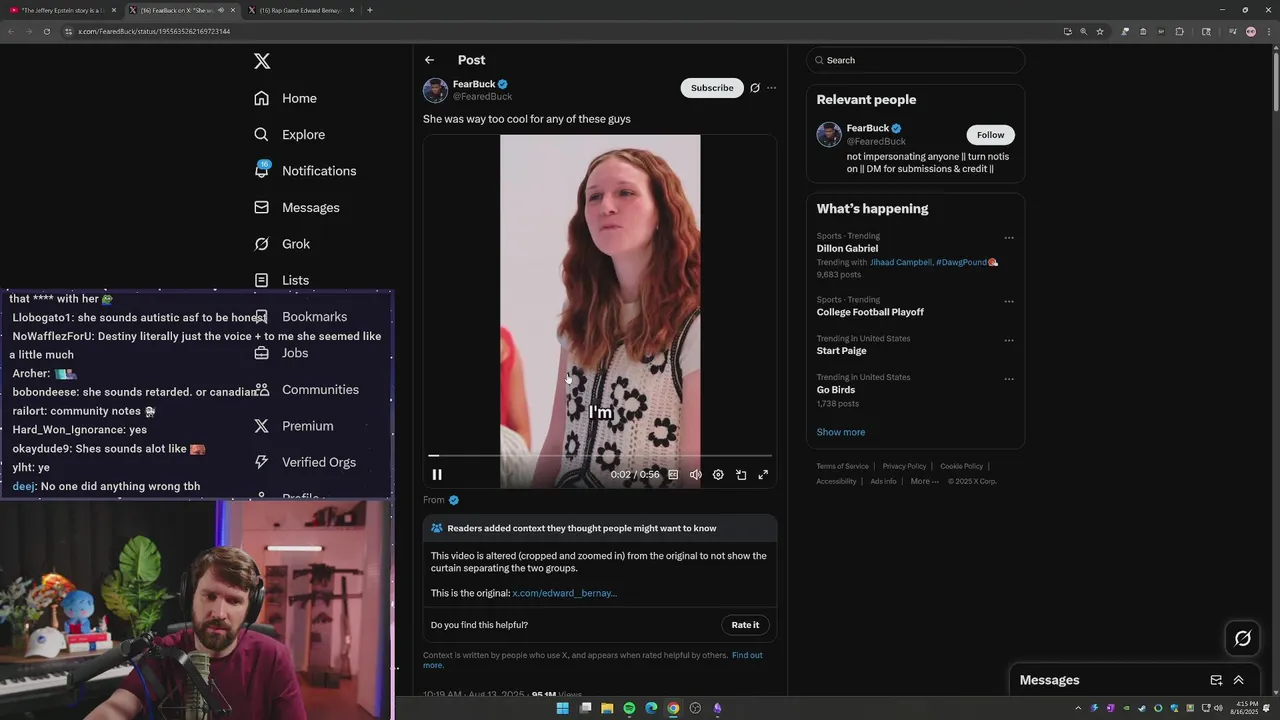
Task: Open video playback settings gear
Action: coord(718,475)
